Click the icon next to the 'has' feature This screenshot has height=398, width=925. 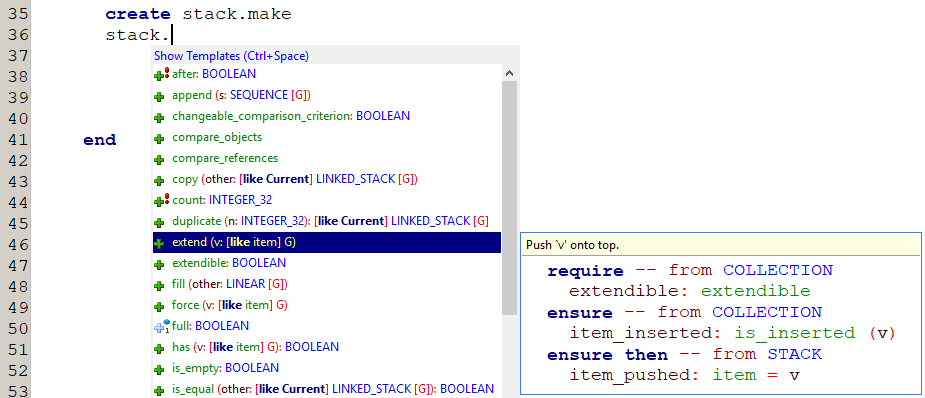(x=159, y=348)
